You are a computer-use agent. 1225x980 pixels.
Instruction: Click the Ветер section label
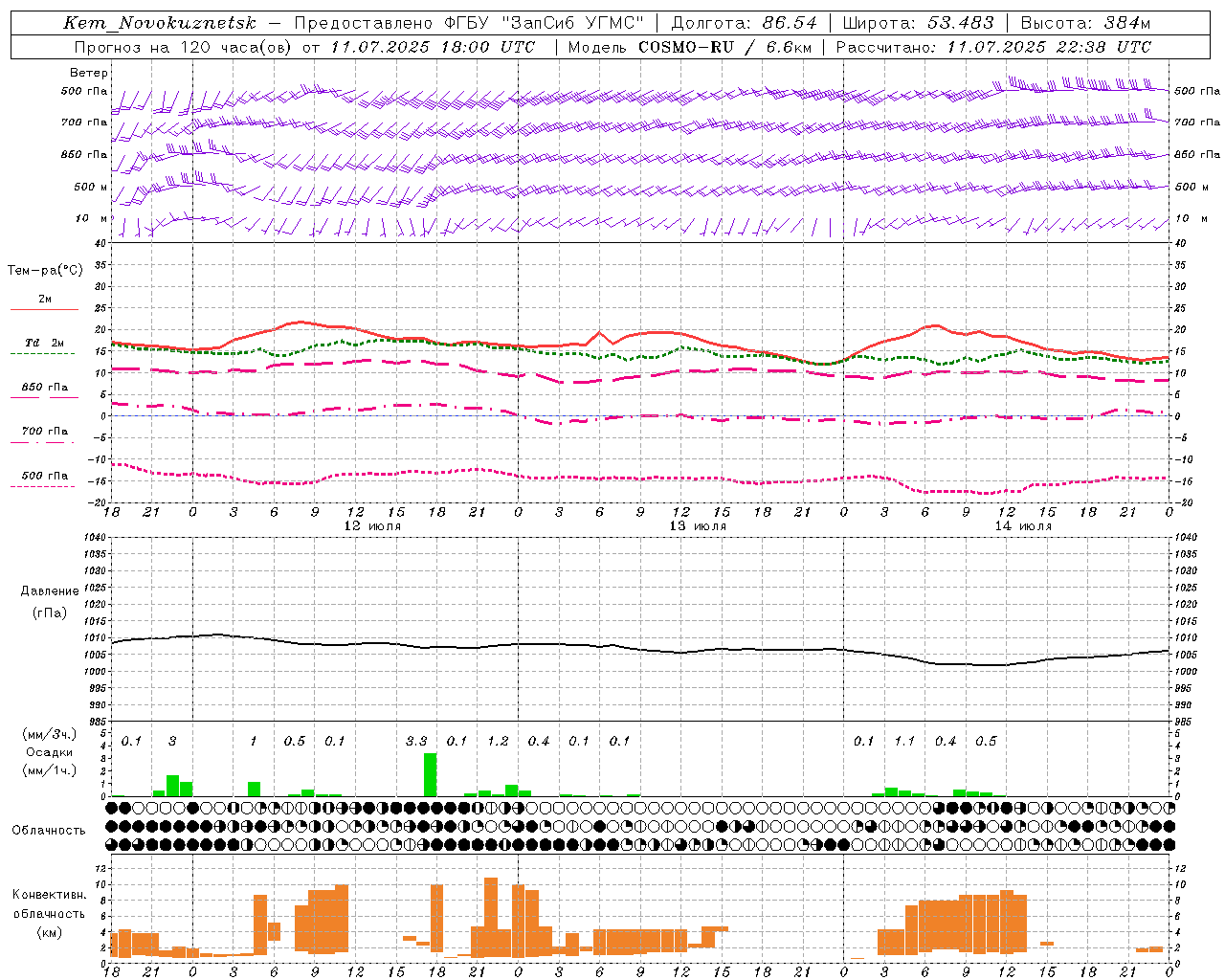[89, 73]
